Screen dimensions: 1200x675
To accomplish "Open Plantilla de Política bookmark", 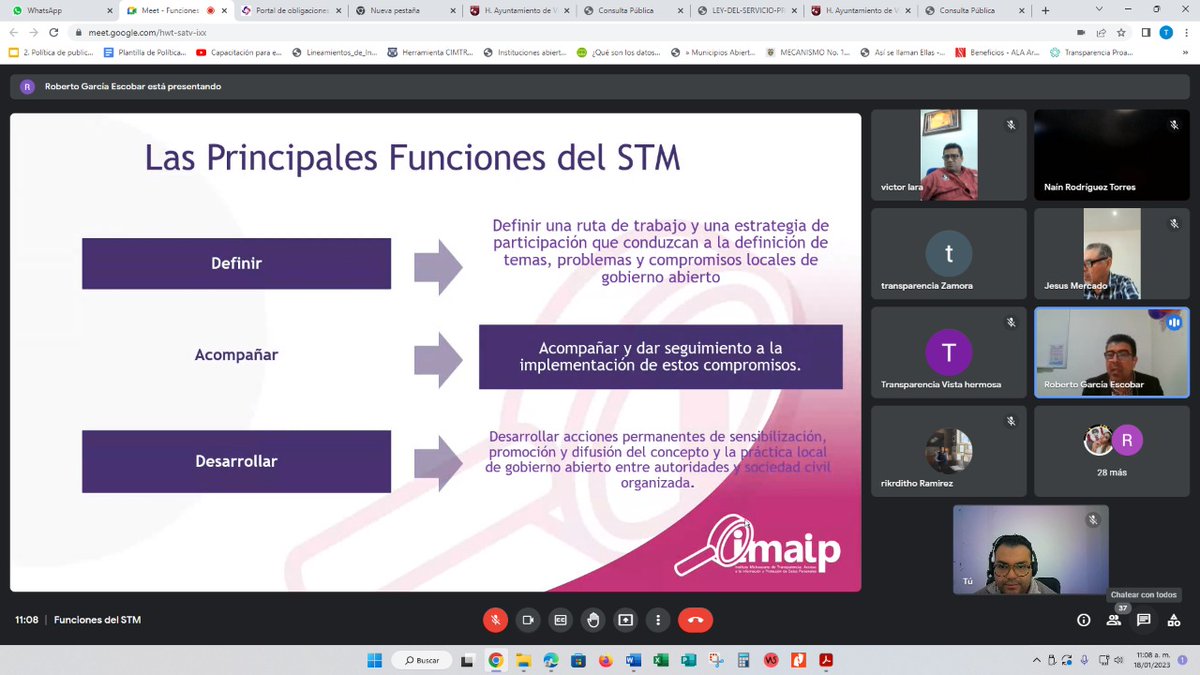I will (143, 53).
